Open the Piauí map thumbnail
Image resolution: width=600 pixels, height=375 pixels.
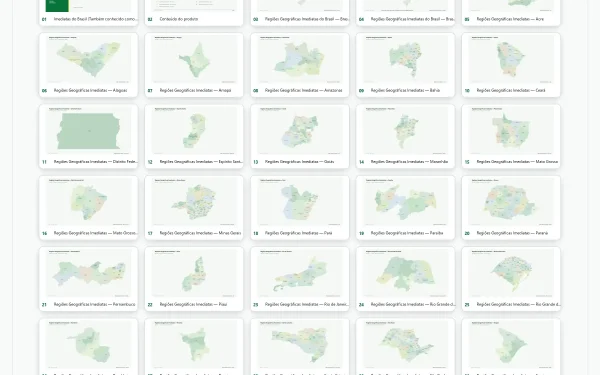(x=194, y=273)
